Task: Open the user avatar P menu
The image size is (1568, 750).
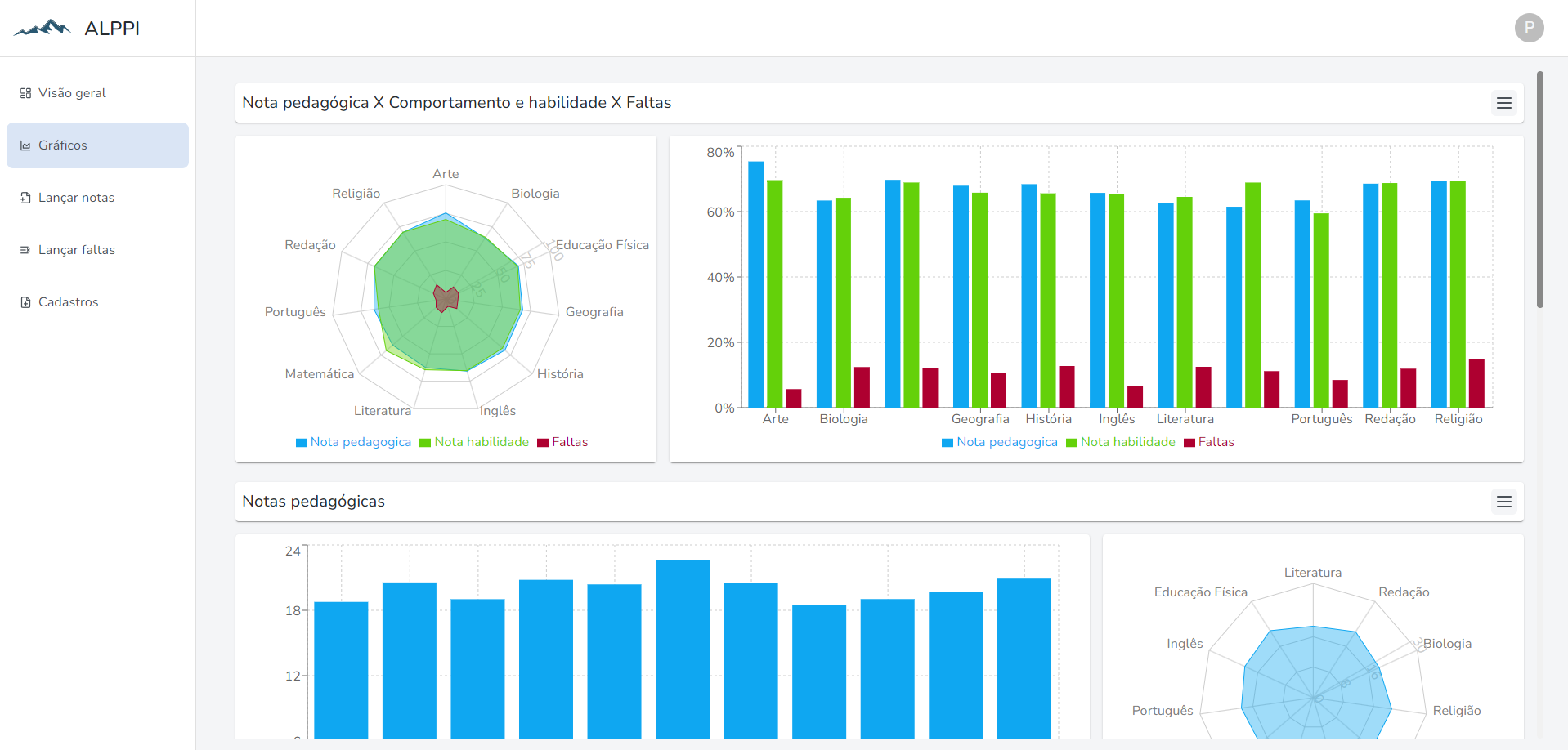Action: tap(1529, 28)
